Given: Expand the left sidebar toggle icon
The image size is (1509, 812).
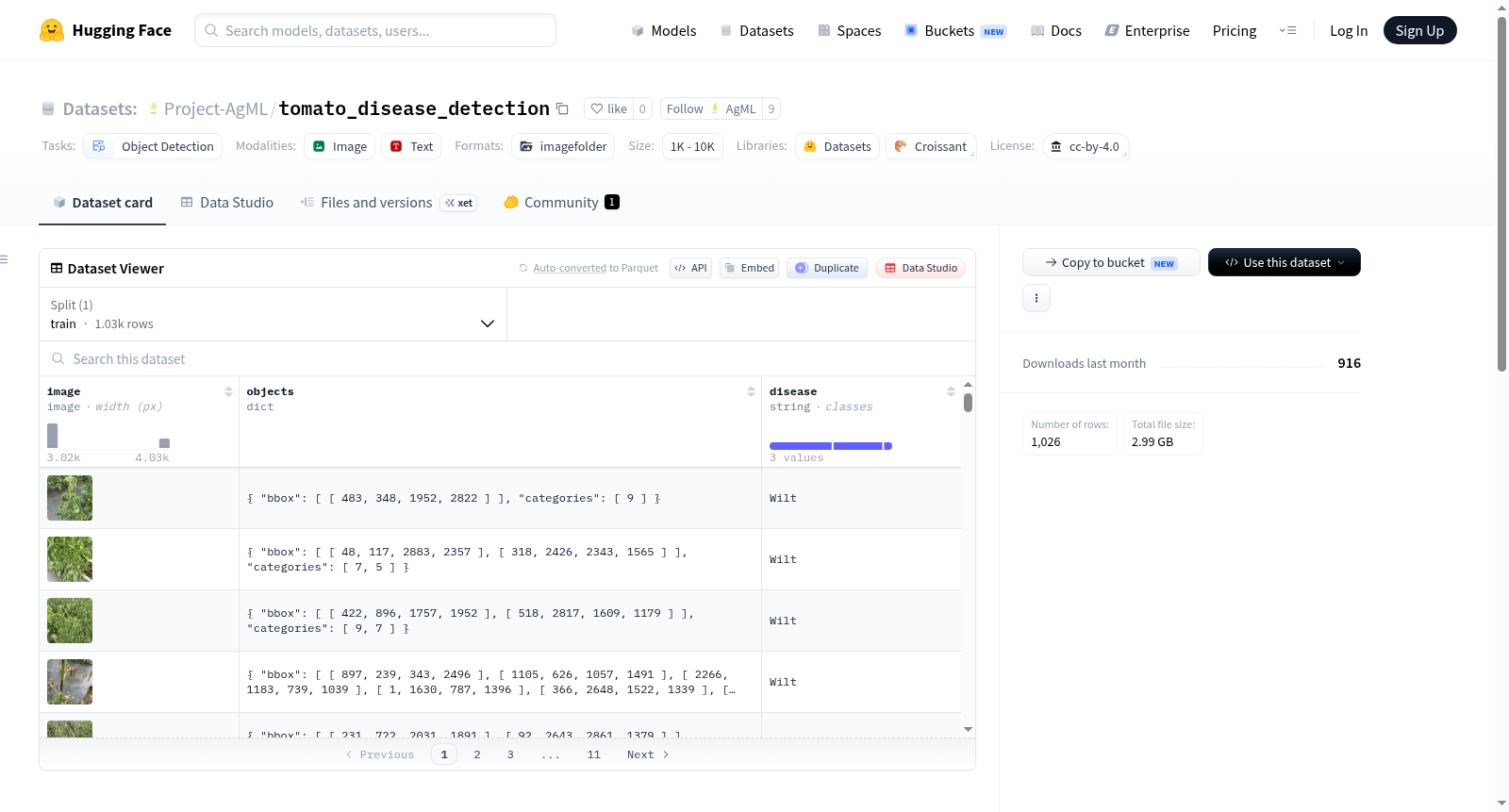Looking at the screenshot, I should click(x=4, y=259).
